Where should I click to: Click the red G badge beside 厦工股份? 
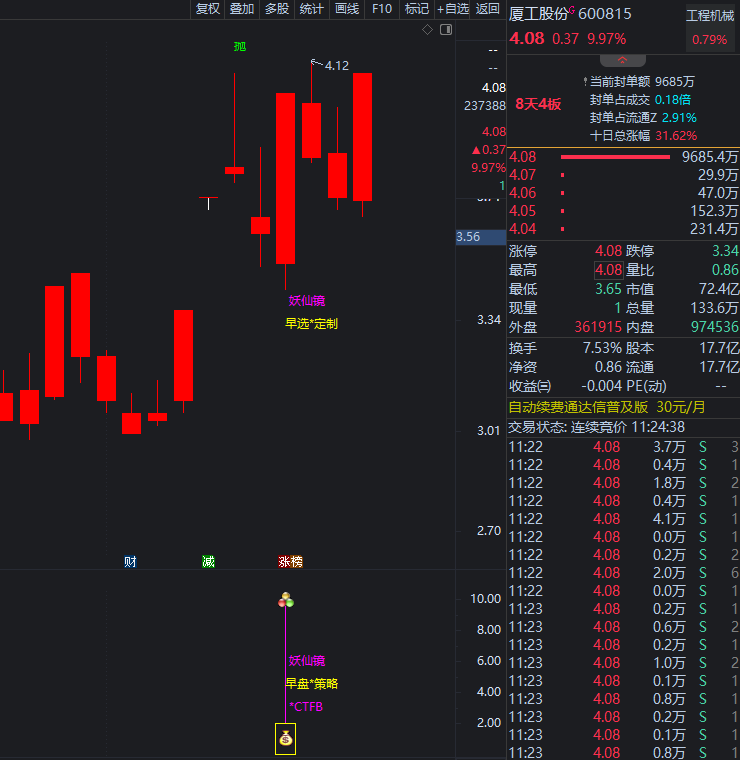(x=573, y=9)
